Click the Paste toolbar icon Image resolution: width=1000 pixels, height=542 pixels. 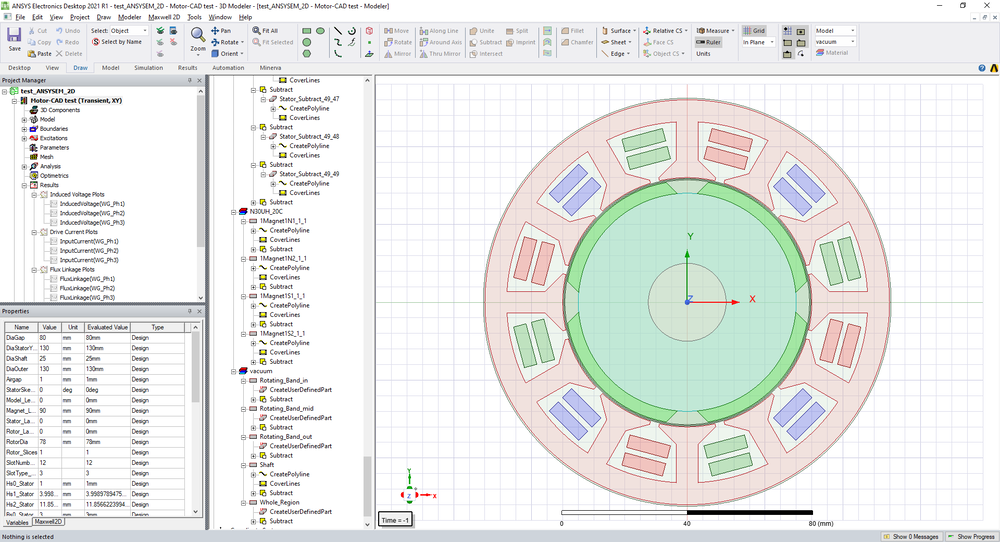click(32, 54)
